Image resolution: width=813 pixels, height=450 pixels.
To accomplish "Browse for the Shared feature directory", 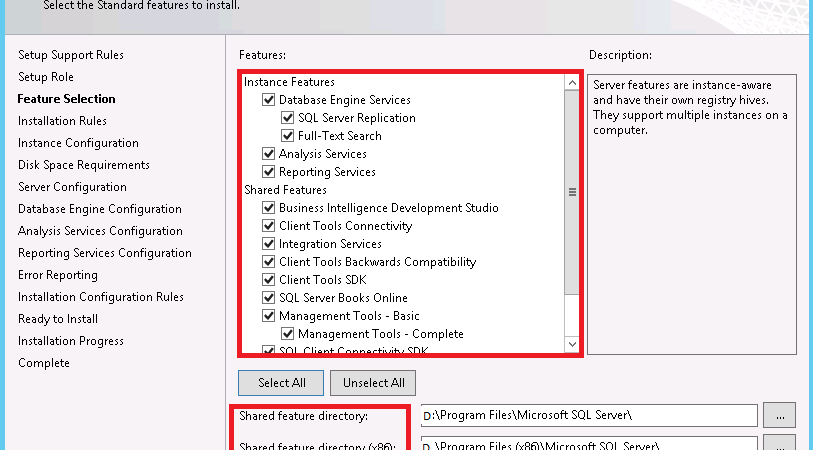I will [x=779, y=415].
